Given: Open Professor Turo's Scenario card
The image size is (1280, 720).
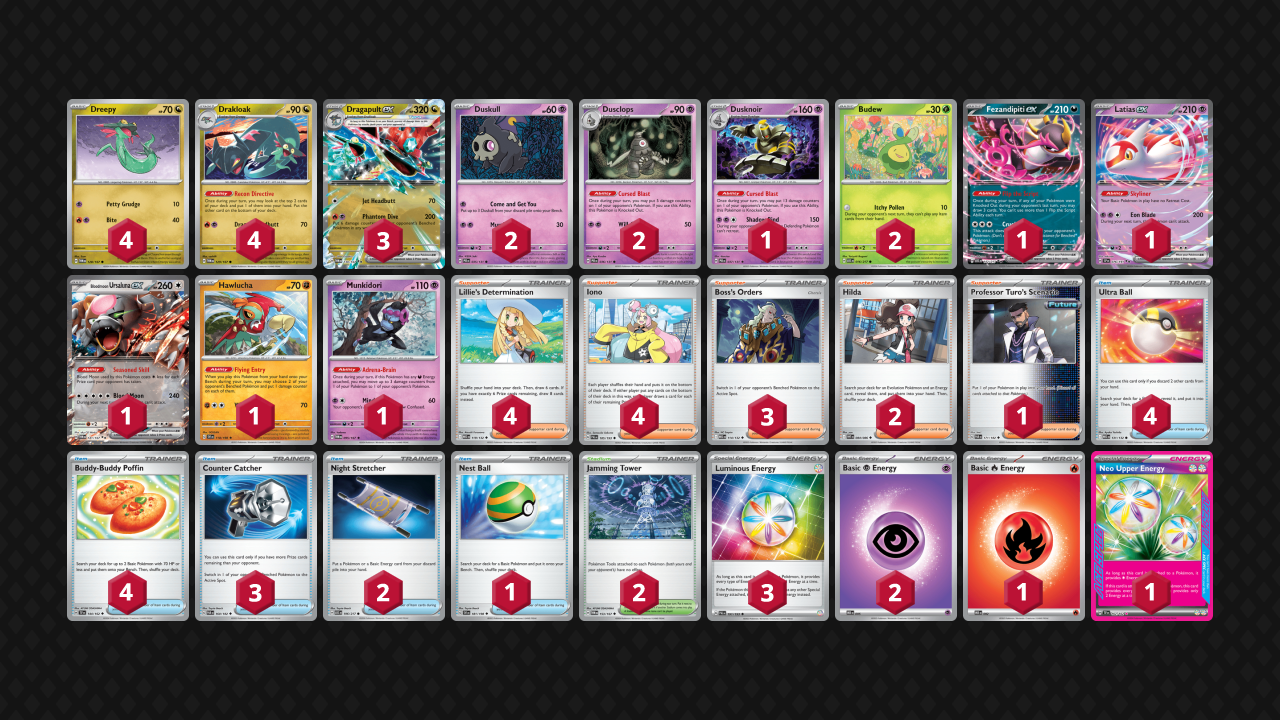Looking at the screenshot, I should [1024, 360].
